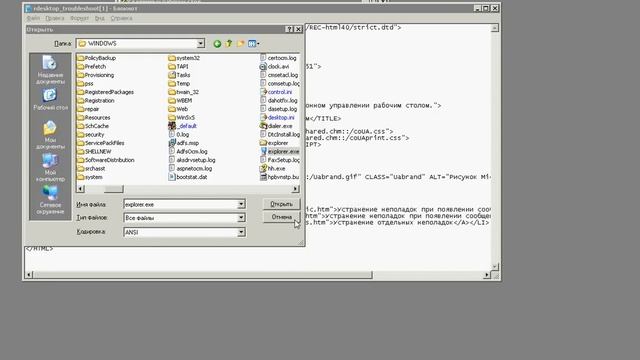Screen dimensions: 640x360
Task: Click the Notepad vertical scroll up arrow
Action: (x=494, y=28)
